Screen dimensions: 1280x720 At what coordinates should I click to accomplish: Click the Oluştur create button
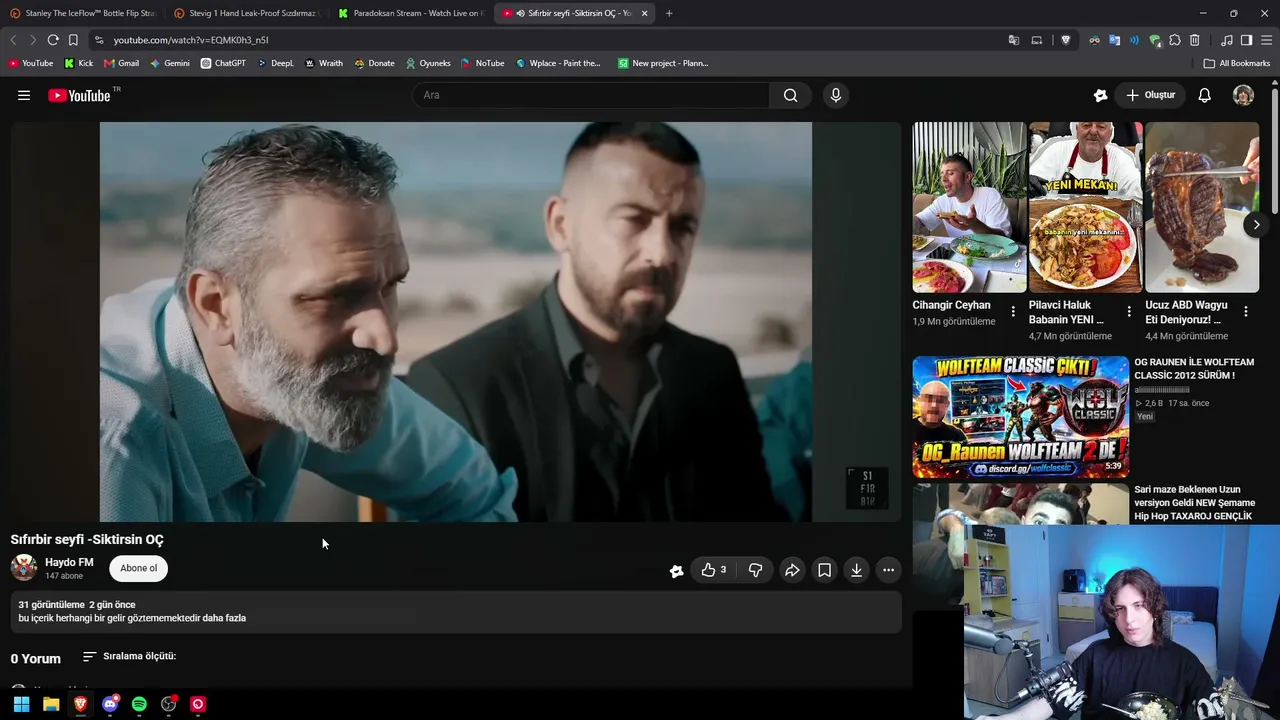click(1151, 95)
